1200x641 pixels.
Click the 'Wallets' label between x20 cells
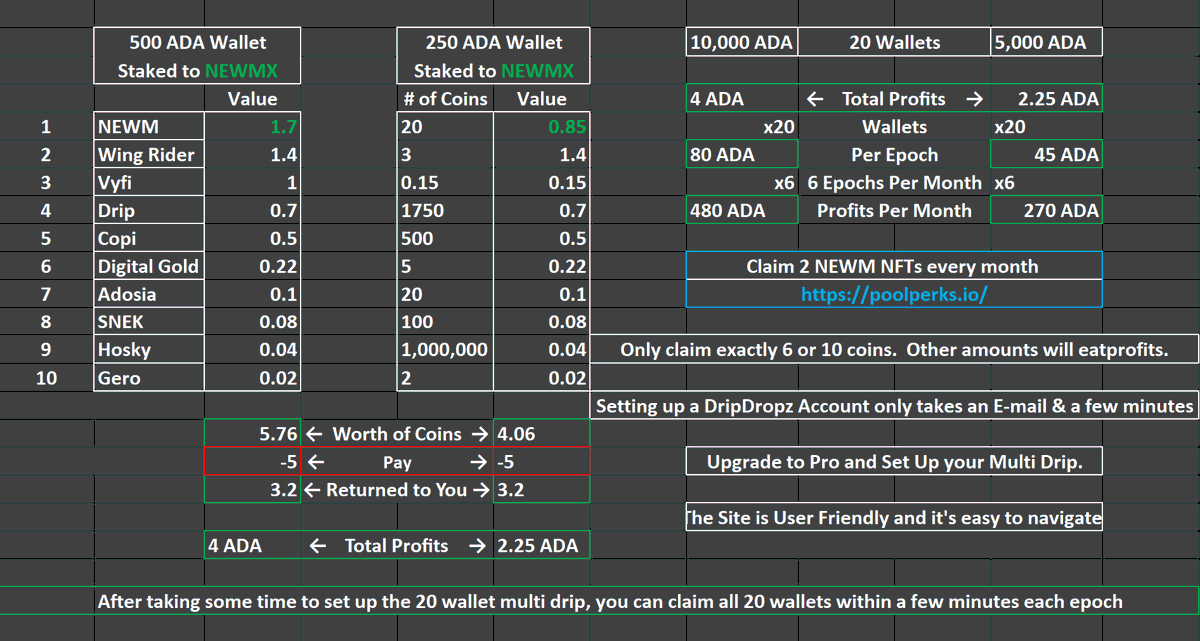(x=894, y=127)
